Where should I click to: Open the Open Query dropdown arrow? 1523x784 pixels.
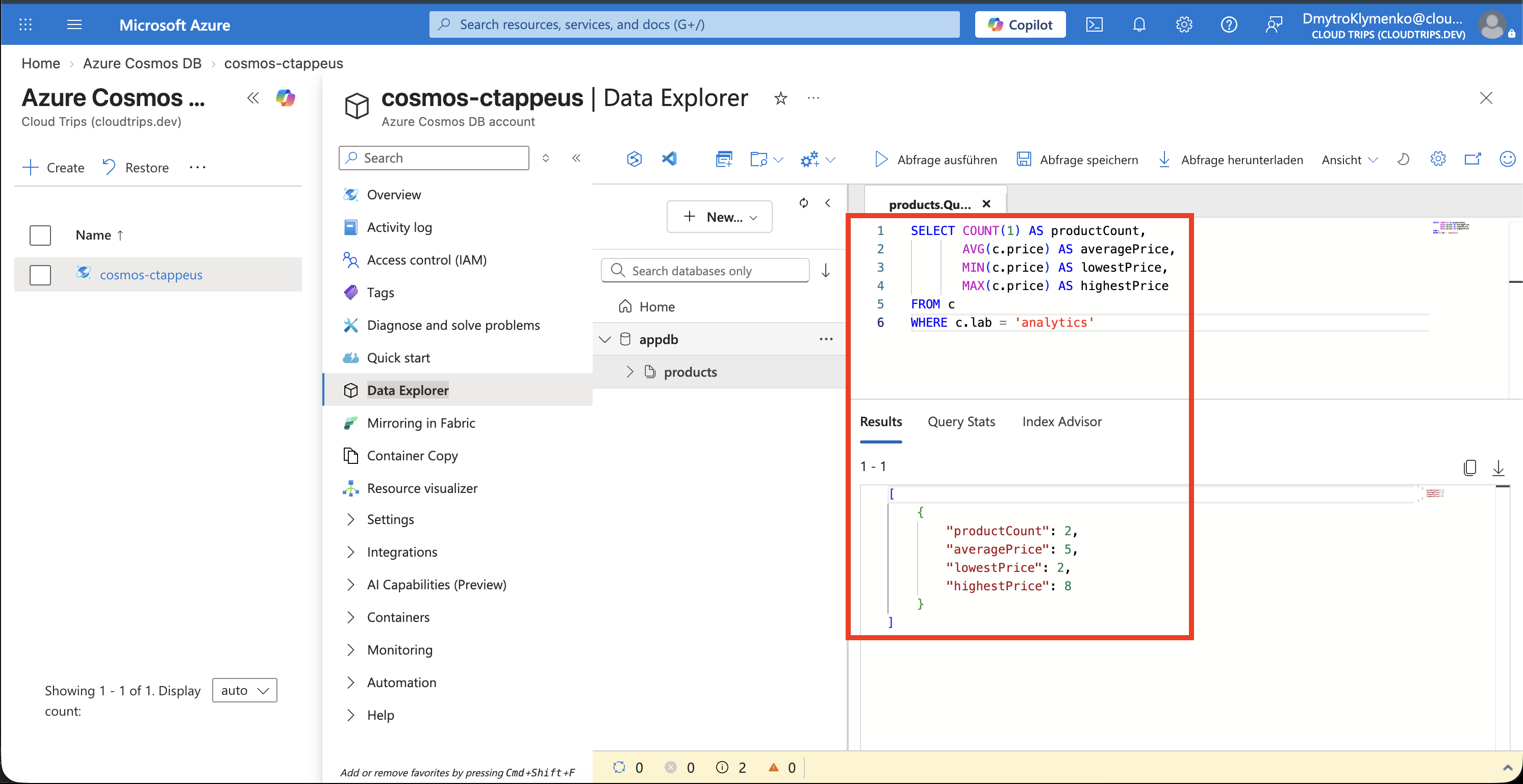coord(778,160)
